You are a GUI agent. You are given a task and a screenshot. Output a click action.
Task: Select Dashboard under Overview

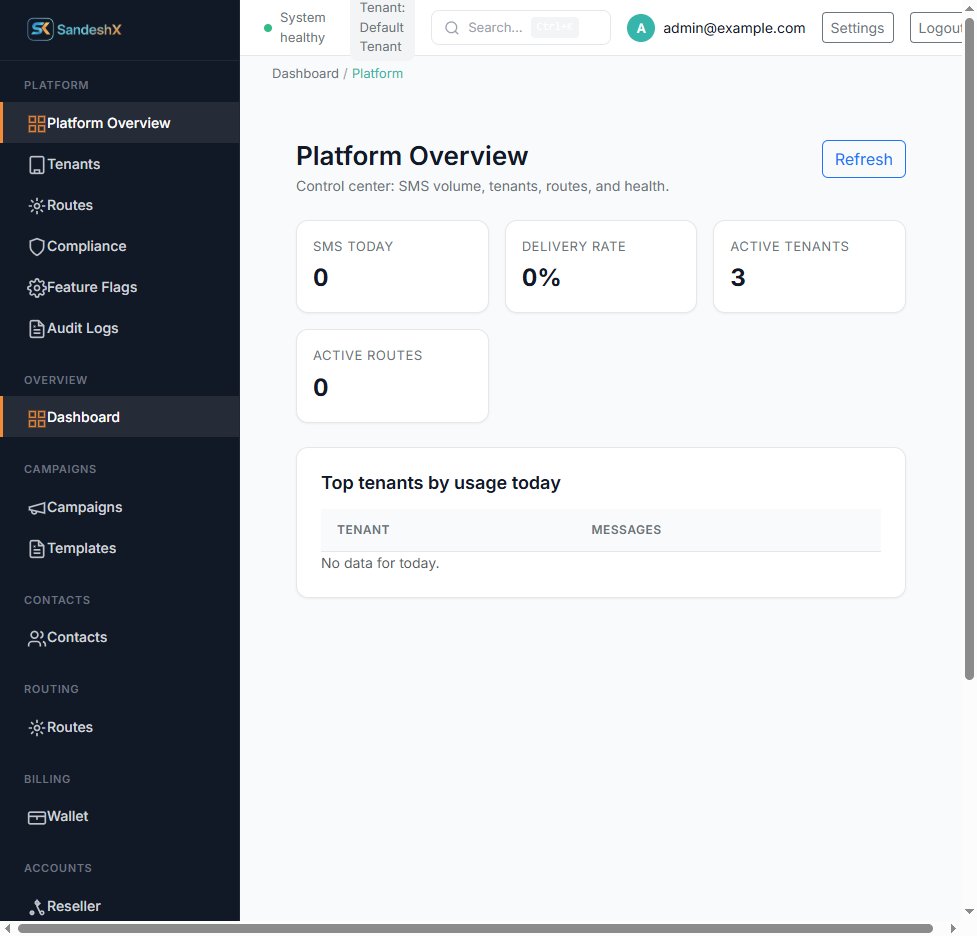[120, 417]
